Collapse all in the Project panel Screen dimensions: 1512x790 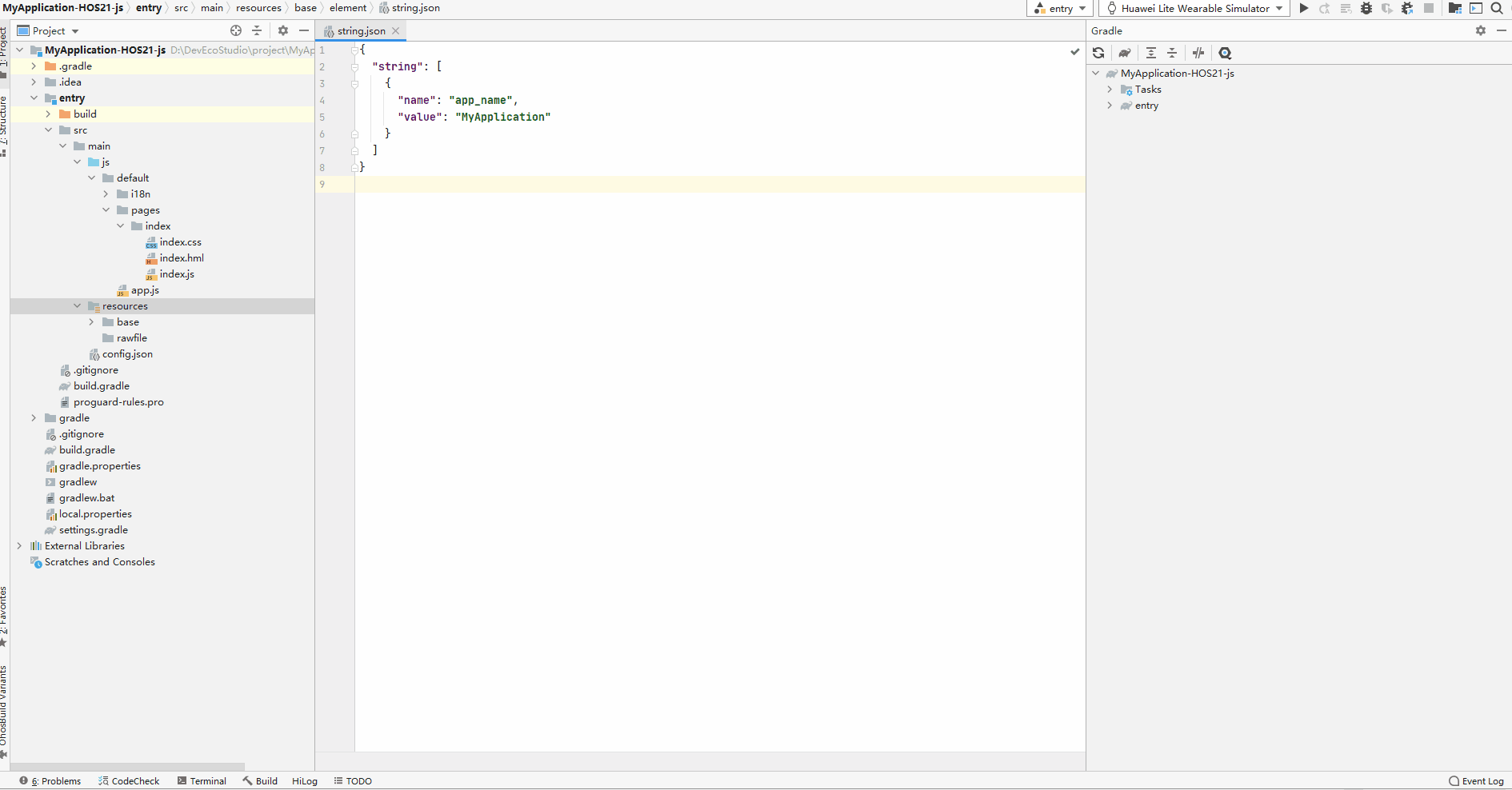coord(257,30)
